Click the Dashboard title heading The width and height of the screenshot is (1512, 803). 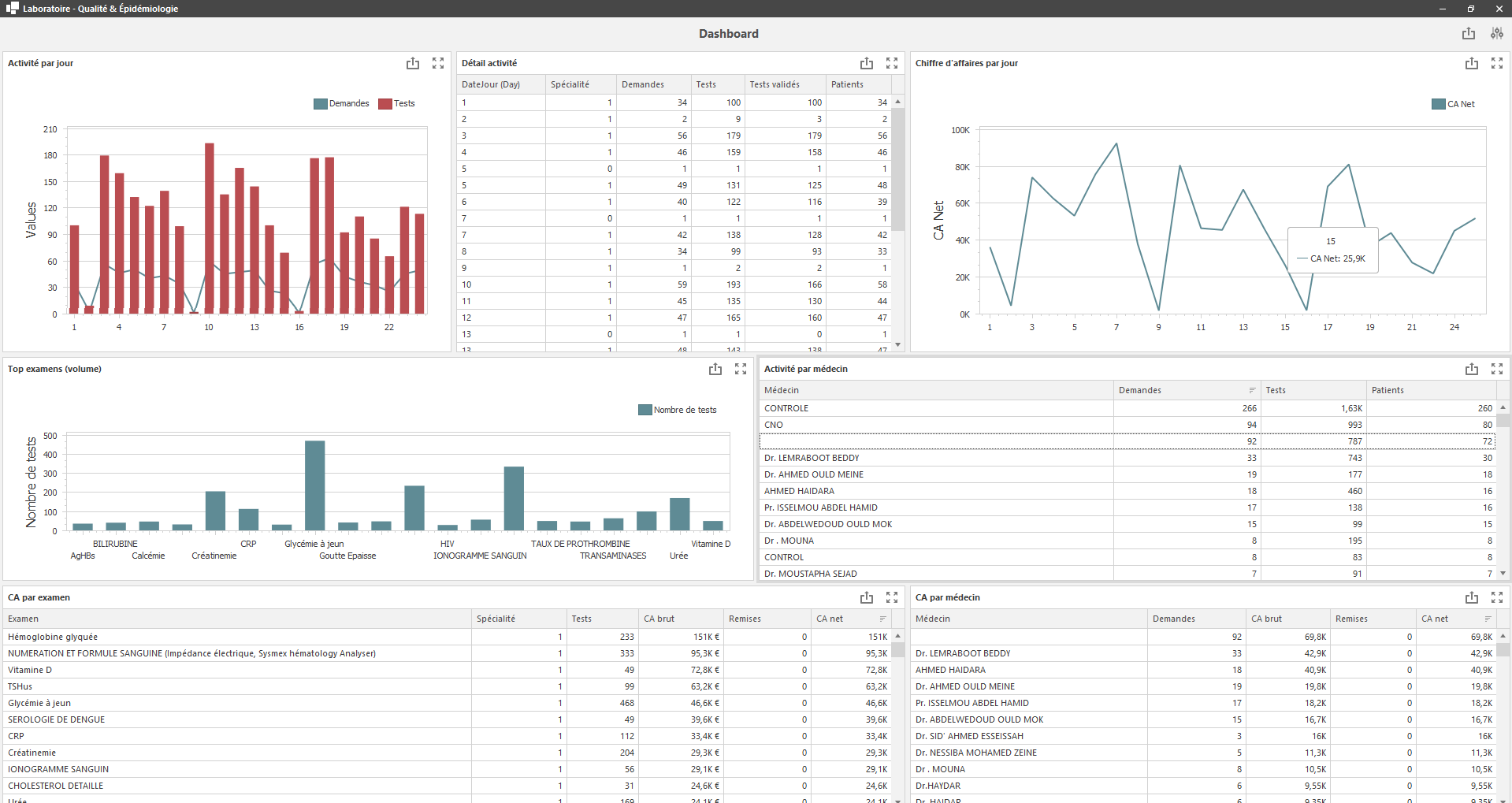coord(729,34)
